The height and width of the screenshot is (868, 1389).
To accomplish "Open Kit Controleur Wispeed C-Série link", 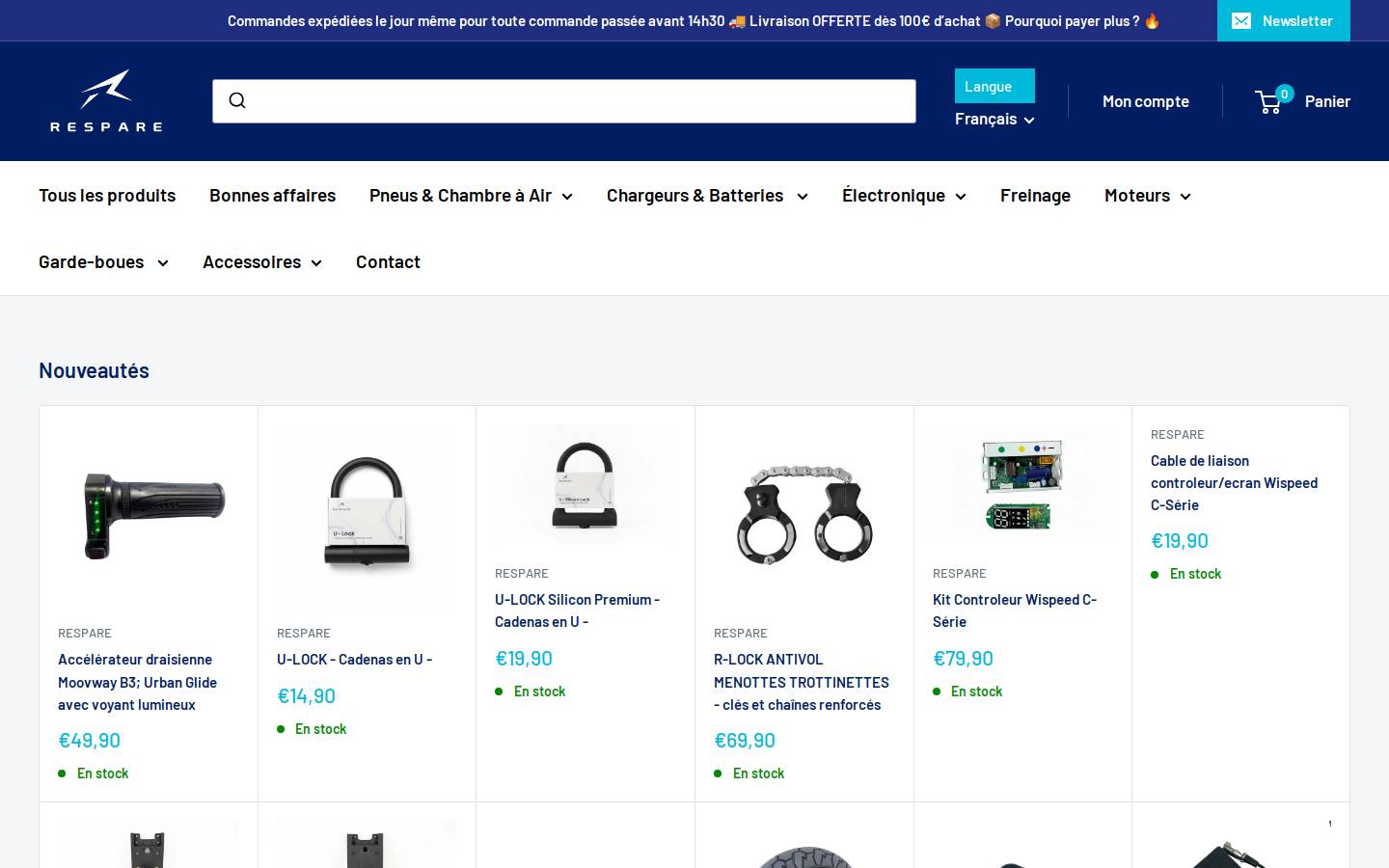I will point(1015,610).
